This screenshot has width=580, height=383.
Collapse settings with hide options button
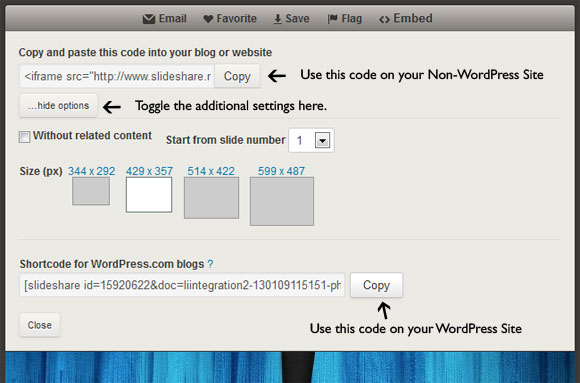(58, 106)
